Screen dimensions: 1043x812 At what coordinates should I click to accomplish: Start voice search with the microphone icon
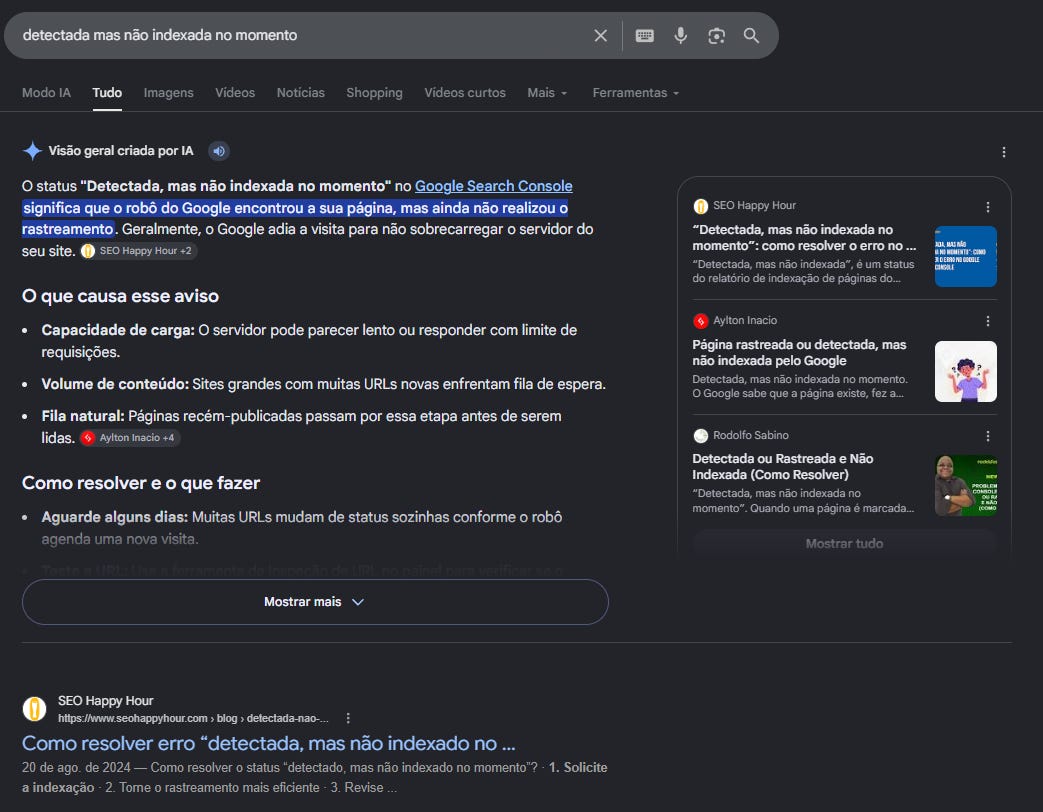coord(680,36)
